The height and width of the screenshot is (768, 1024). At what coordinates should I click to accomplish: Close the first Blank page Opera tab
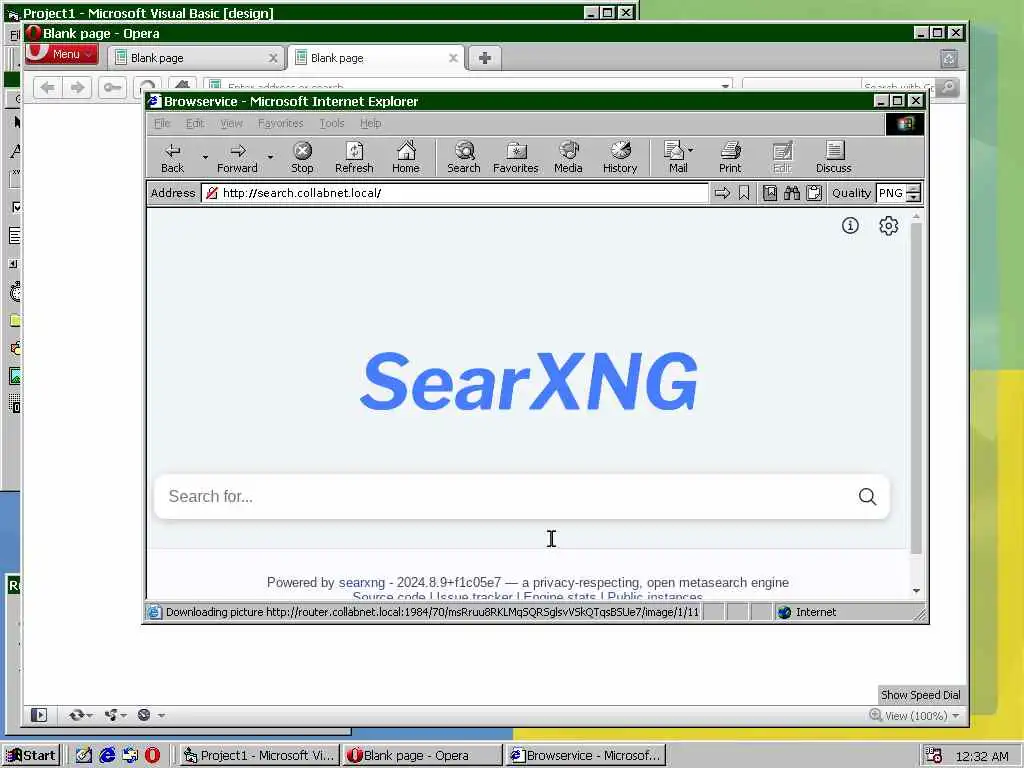273,58
